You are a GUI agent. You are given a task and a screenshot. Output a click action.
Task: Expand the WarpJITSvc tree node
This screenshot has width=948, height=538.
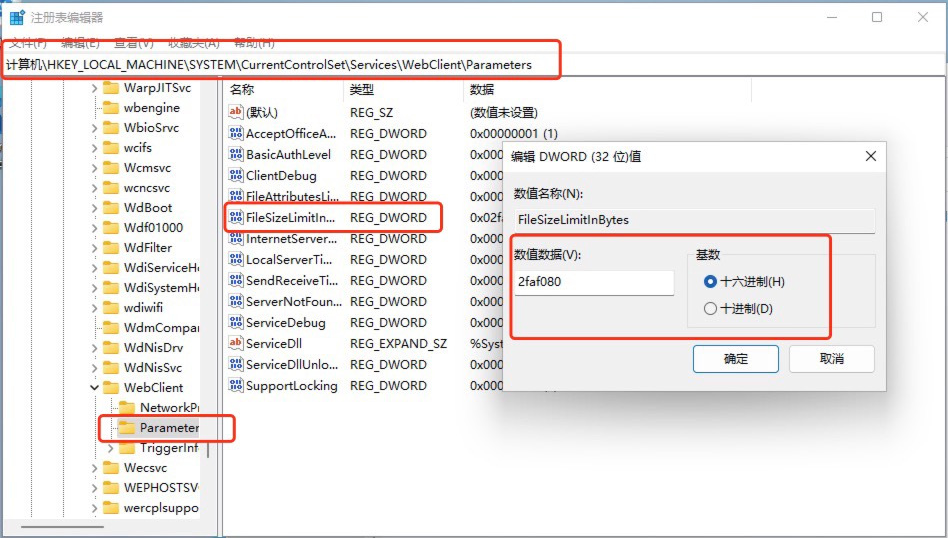point(95,88)
